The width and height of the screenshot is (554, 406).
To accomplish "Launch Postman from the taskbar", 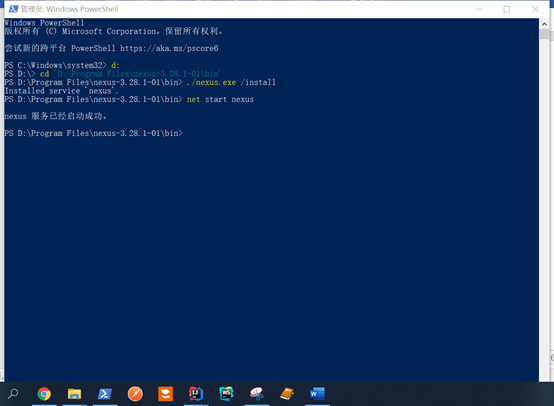I will click(135, 394).
